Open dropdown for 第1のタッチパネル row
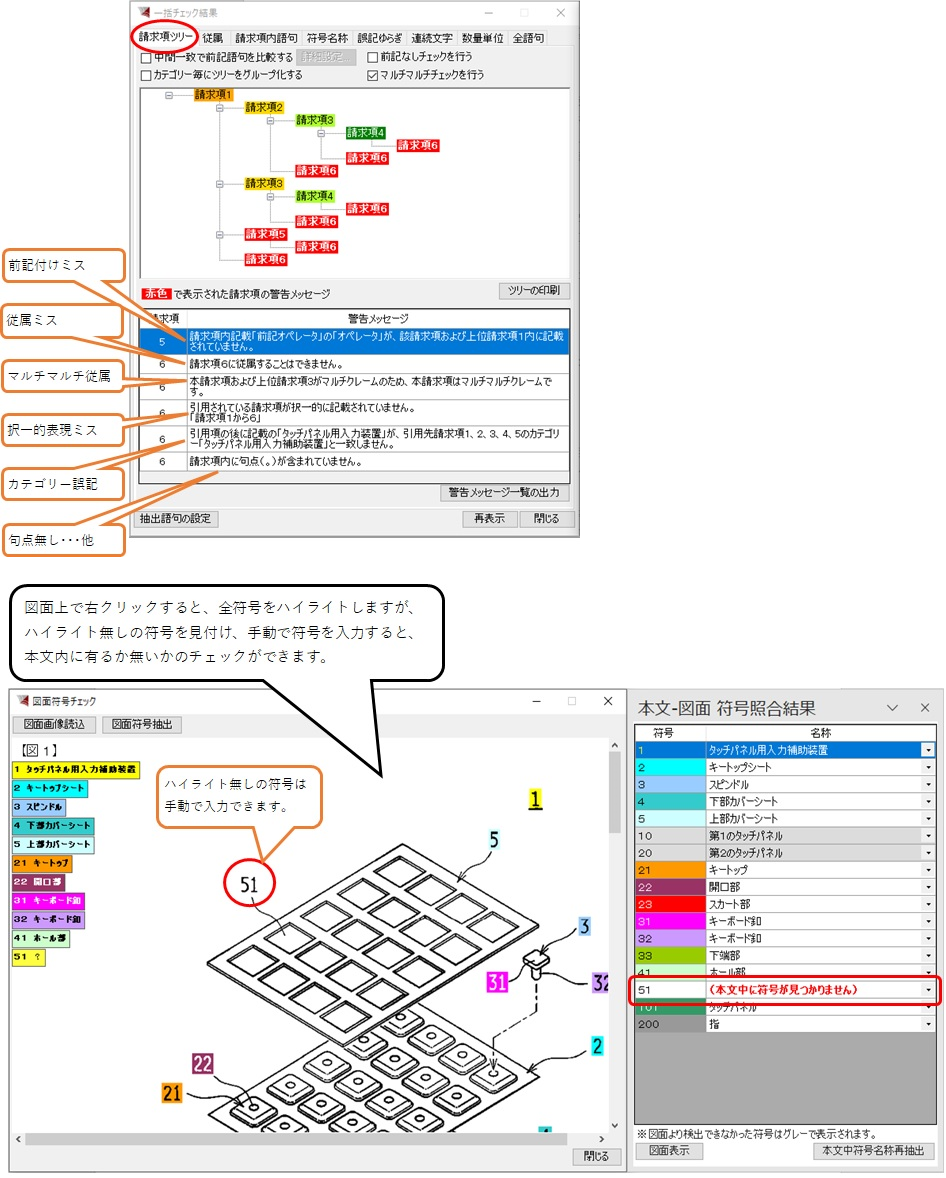Image resolution: width=946 pixels, height=1178 pixels. (929, 835)
